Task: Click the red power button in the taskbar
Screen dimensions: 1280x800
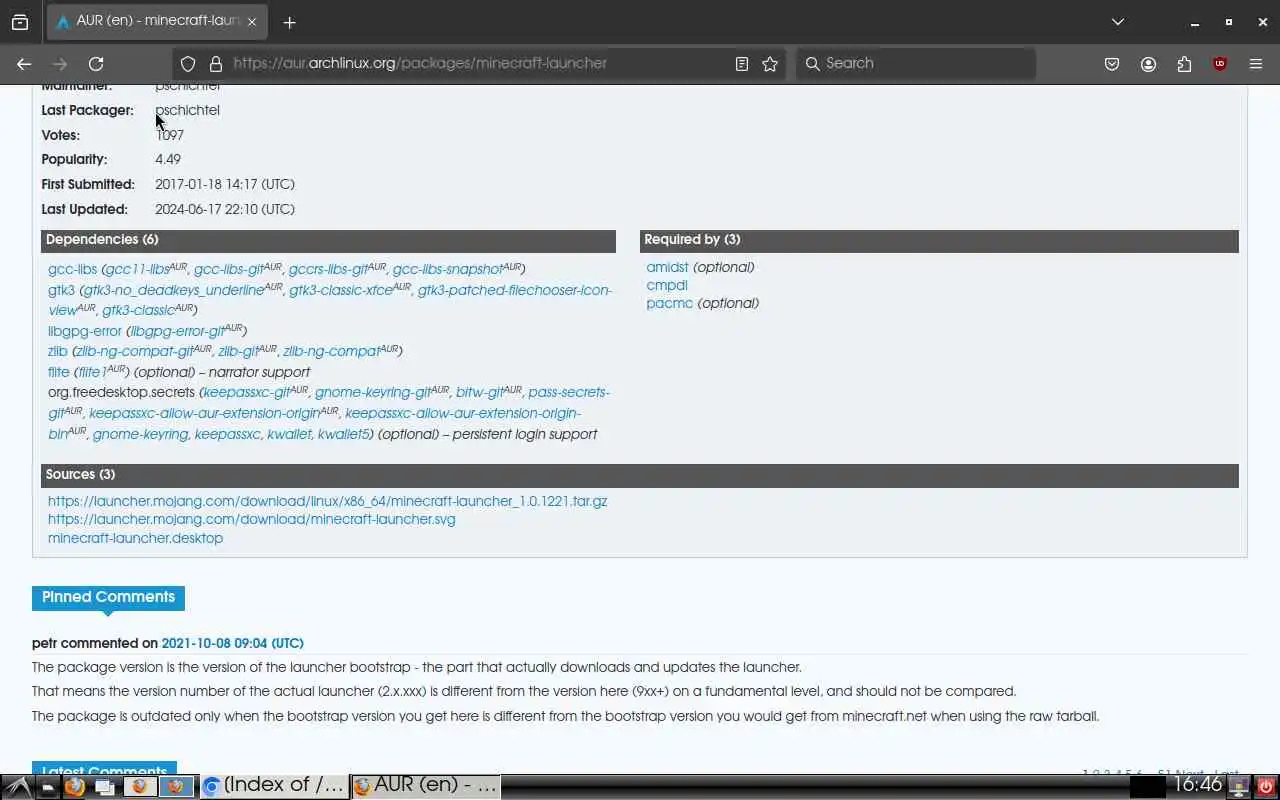Action: 1265,786
